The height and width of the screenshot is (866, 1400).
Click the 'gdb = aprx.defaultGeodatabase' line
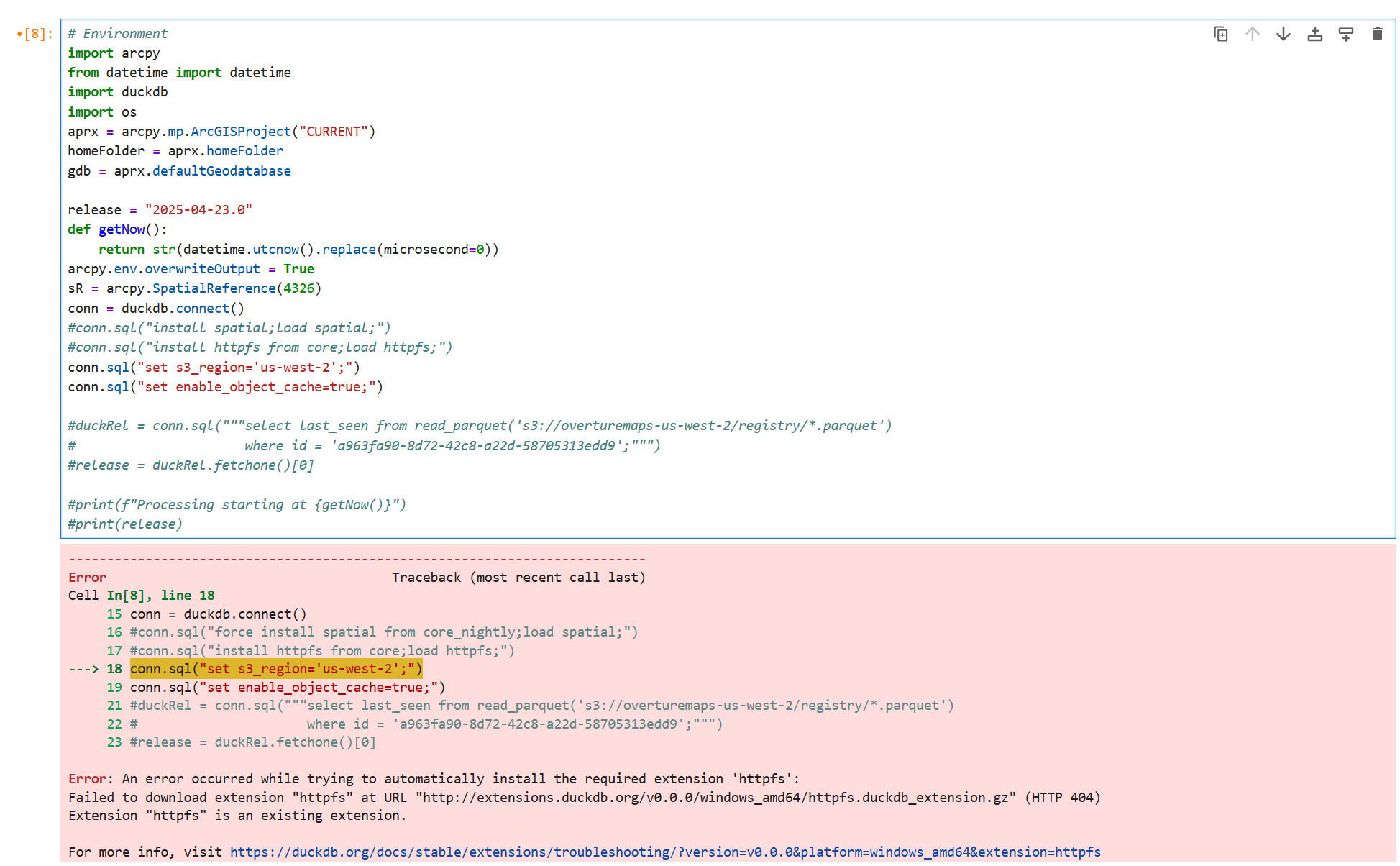179,171
